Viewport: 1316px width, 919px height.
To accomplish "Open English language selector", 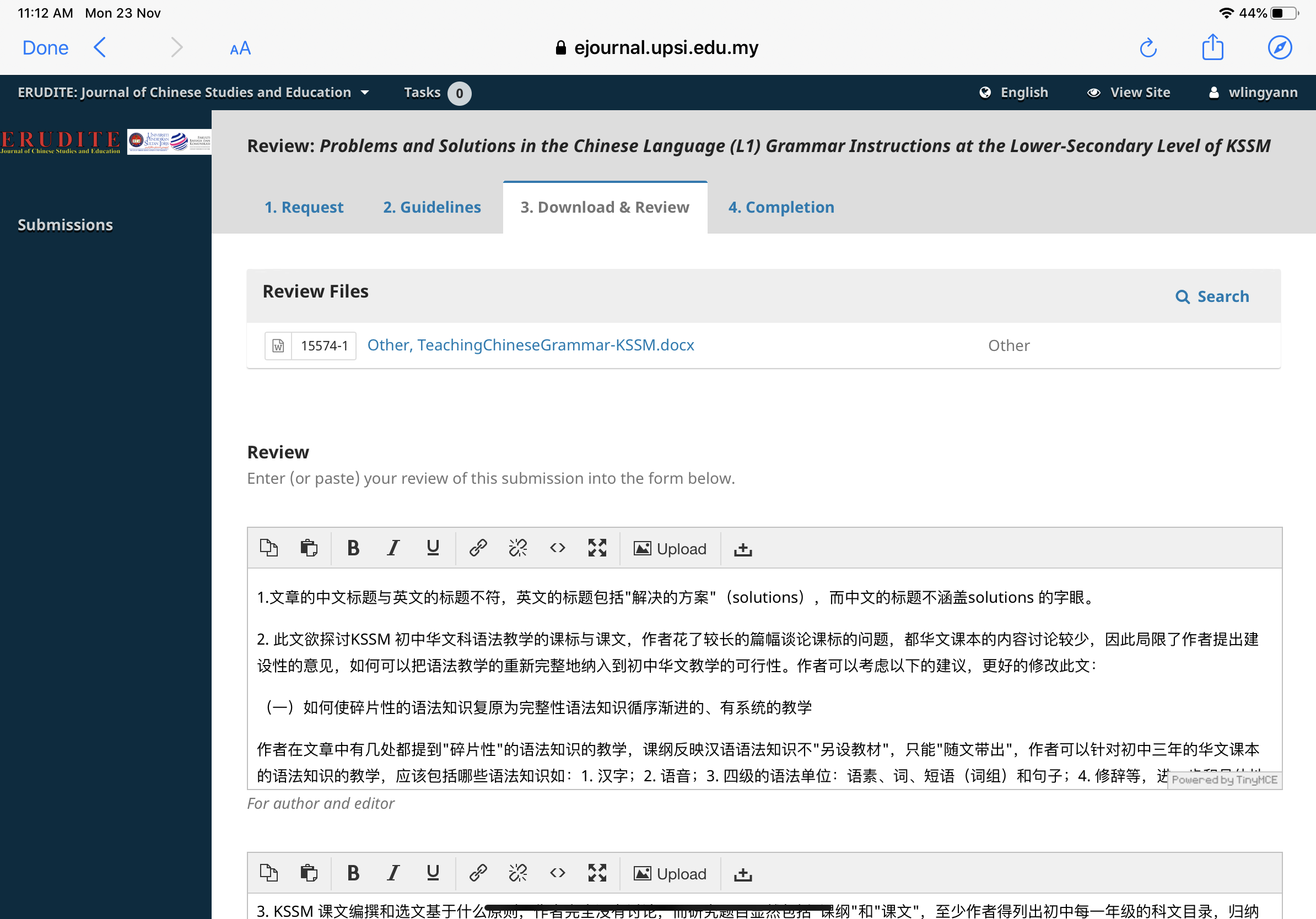I will point(1013,93).
